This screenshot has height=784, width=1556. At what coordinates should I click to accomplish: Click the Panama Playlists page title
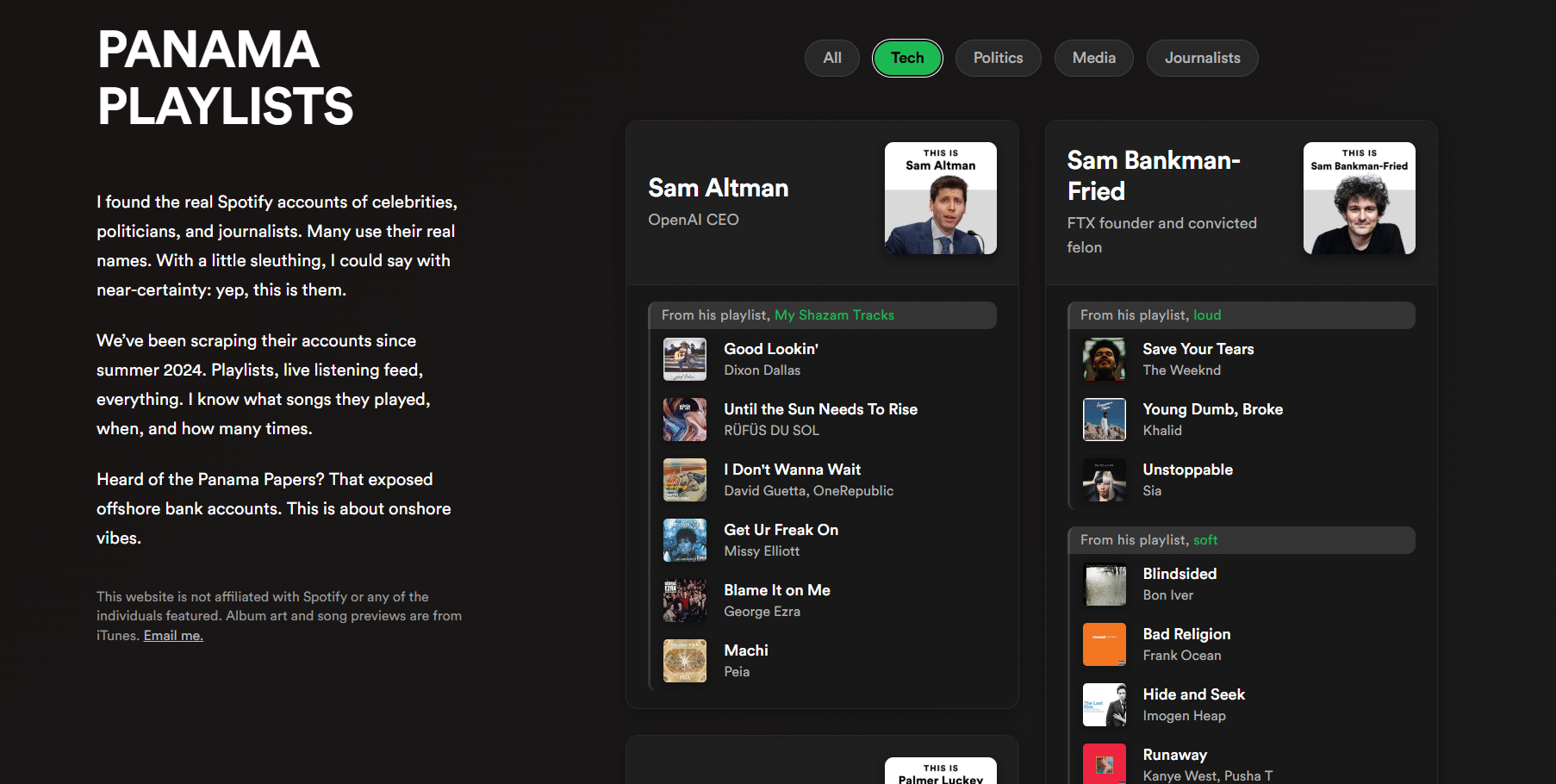tap(226, 78)
